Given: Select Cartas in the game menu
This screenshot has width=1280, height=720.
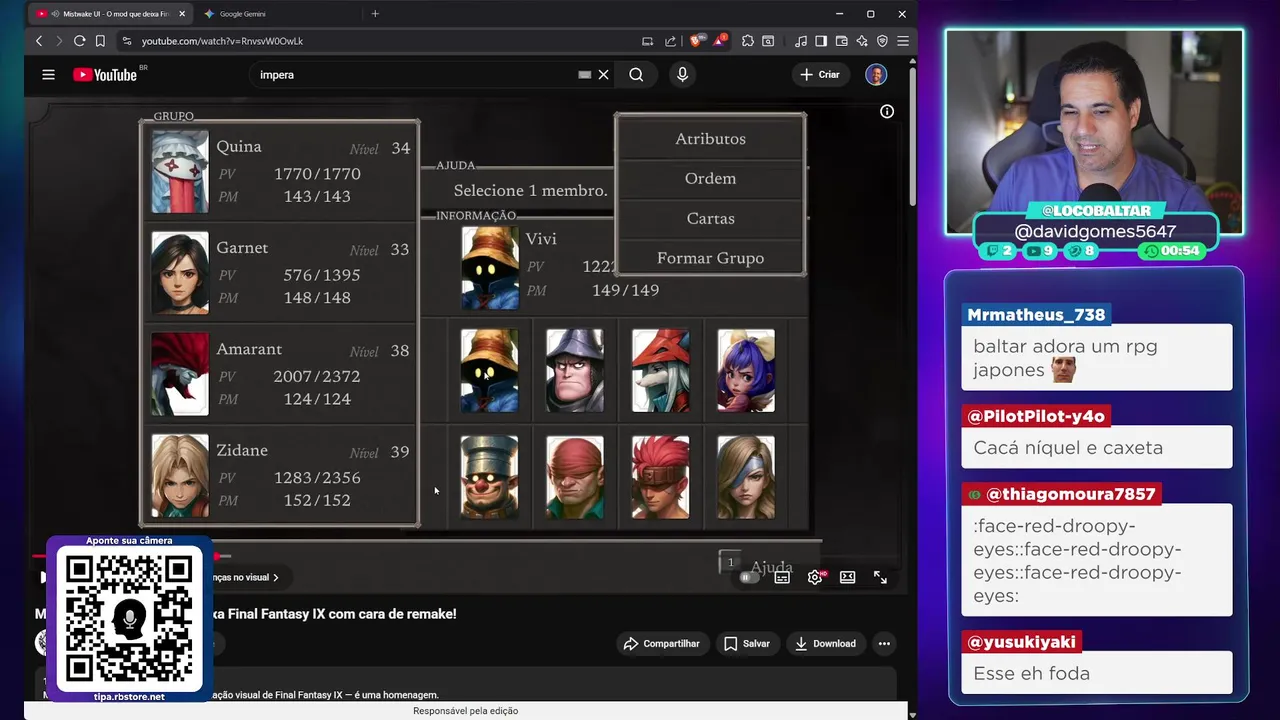Looking at the screenshot, I should click(x=710, y=218).
